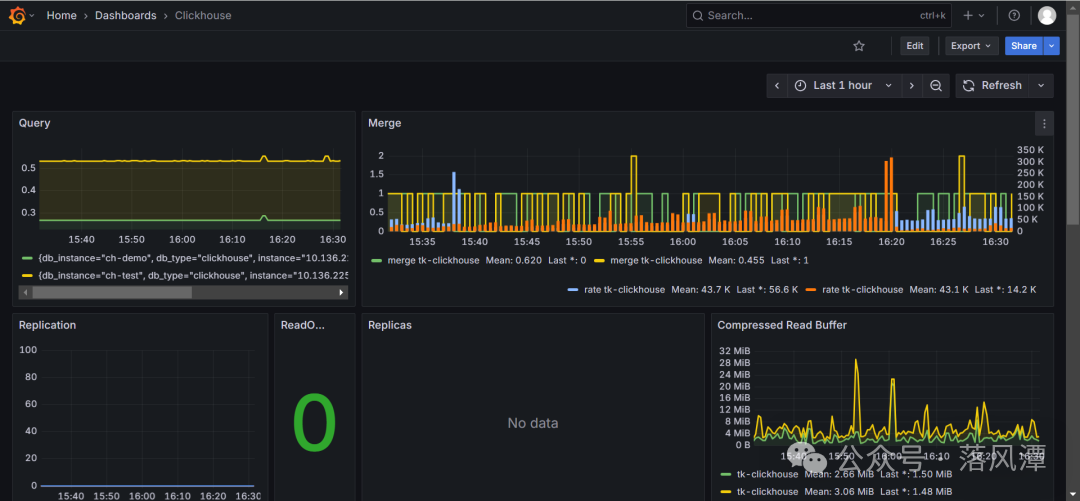Click the Query panel title
Screen dimensions: 1080x501
(x=34, y=123)
